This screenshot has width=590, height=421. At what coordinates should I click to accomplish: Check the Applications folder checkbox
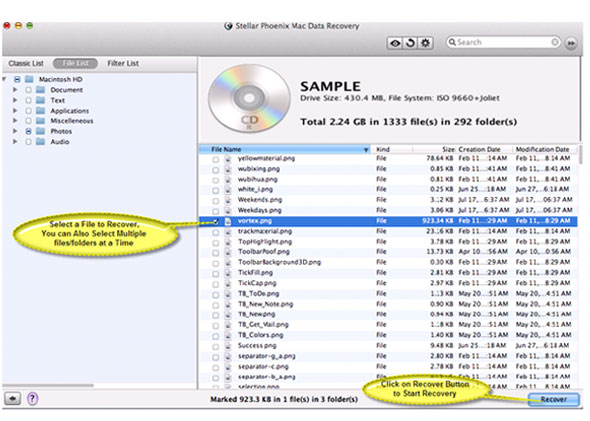click(28, 111)
